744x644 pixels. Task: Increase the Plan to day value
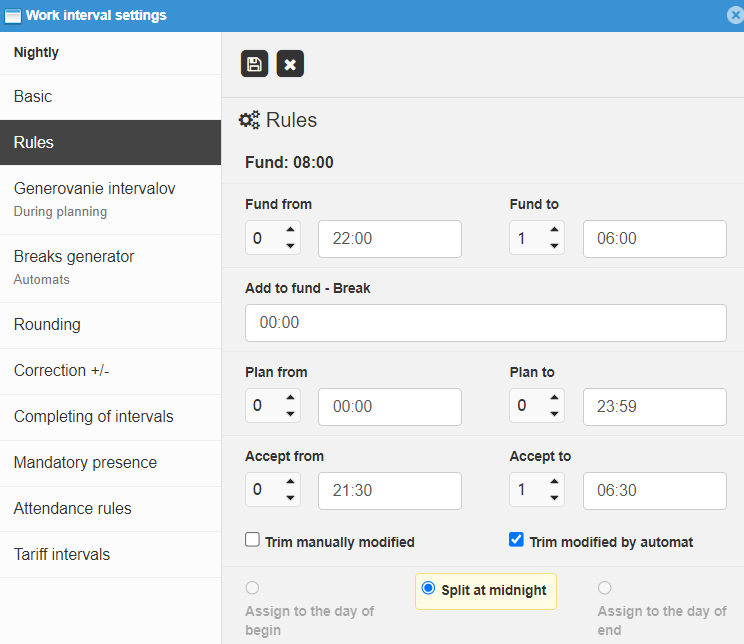click(x=554, y=398)
